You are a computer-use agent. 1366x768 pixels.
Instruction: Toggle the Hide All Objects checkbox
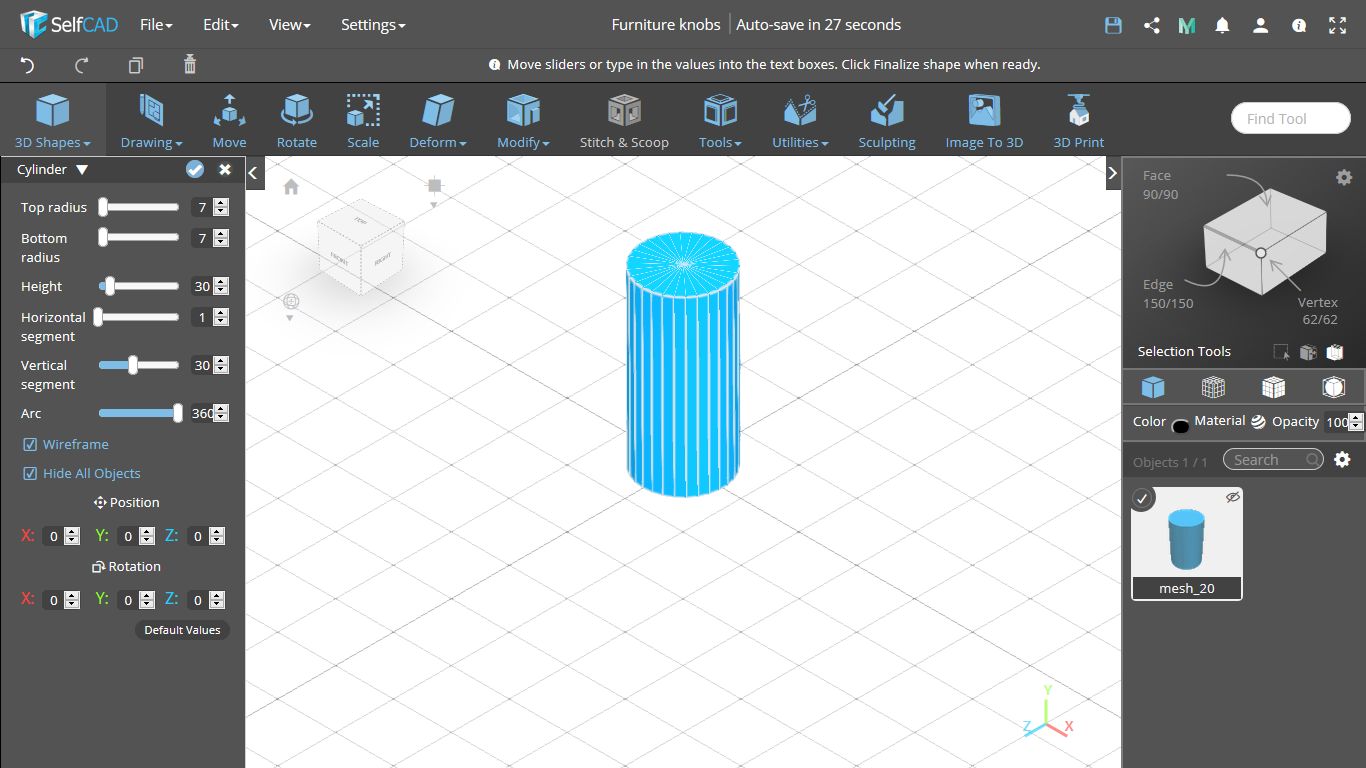(x=30, y=473)
